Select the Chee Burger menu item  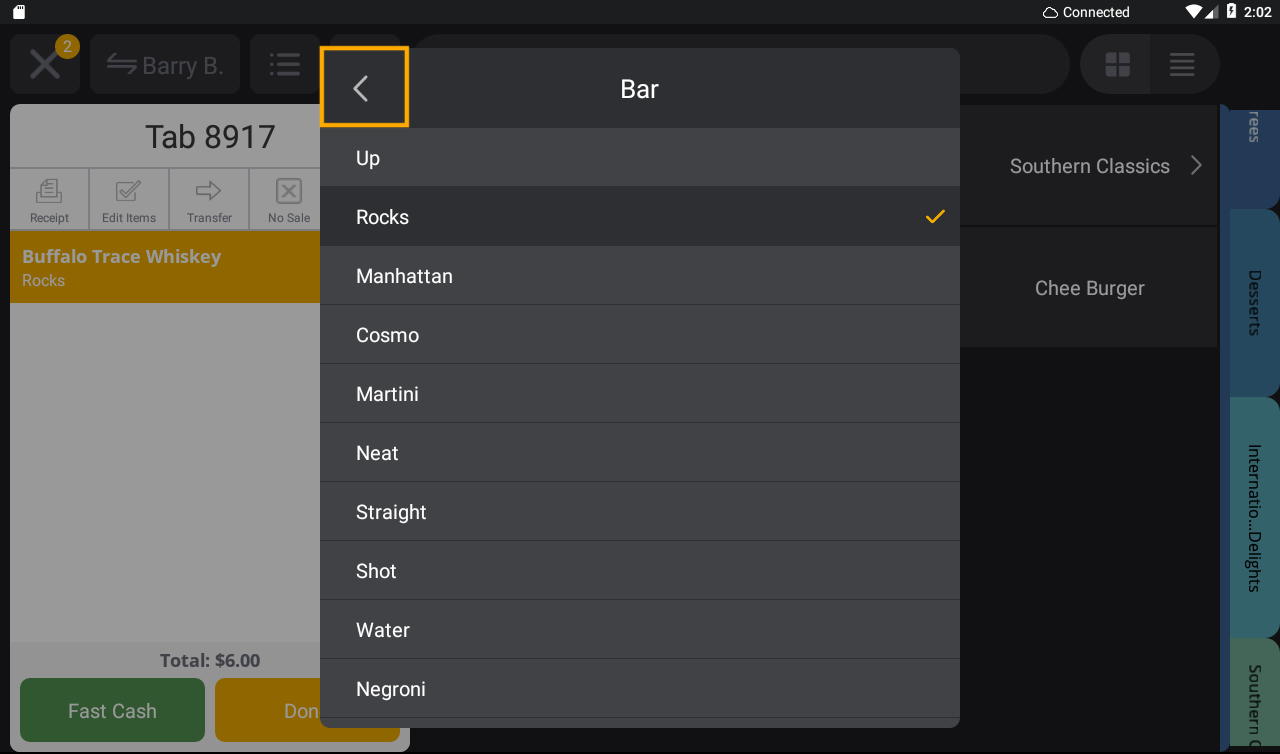point(1089,288)
